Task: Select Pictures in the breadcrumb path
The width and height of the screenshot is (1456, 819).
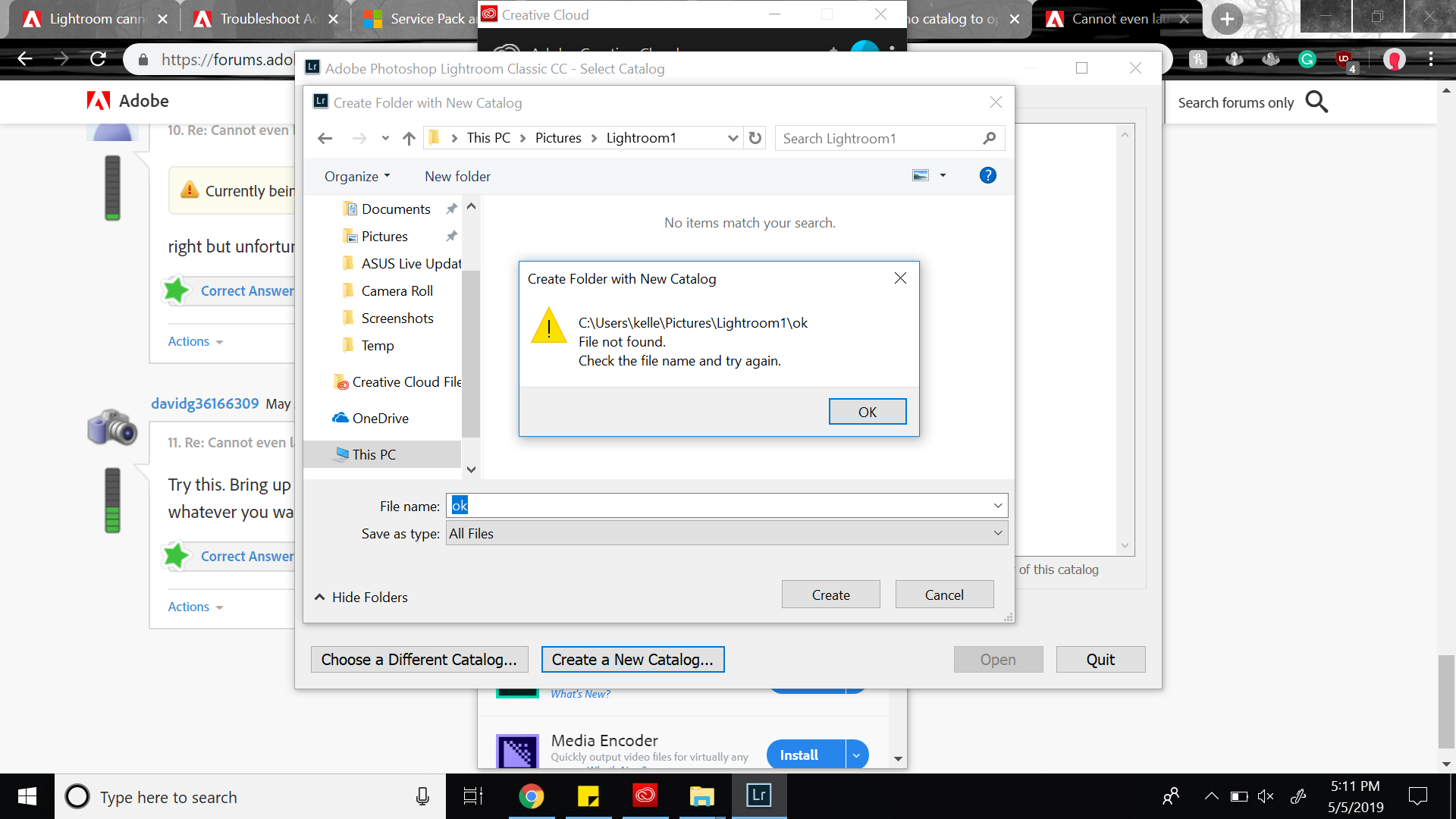Action: point(558,138)
